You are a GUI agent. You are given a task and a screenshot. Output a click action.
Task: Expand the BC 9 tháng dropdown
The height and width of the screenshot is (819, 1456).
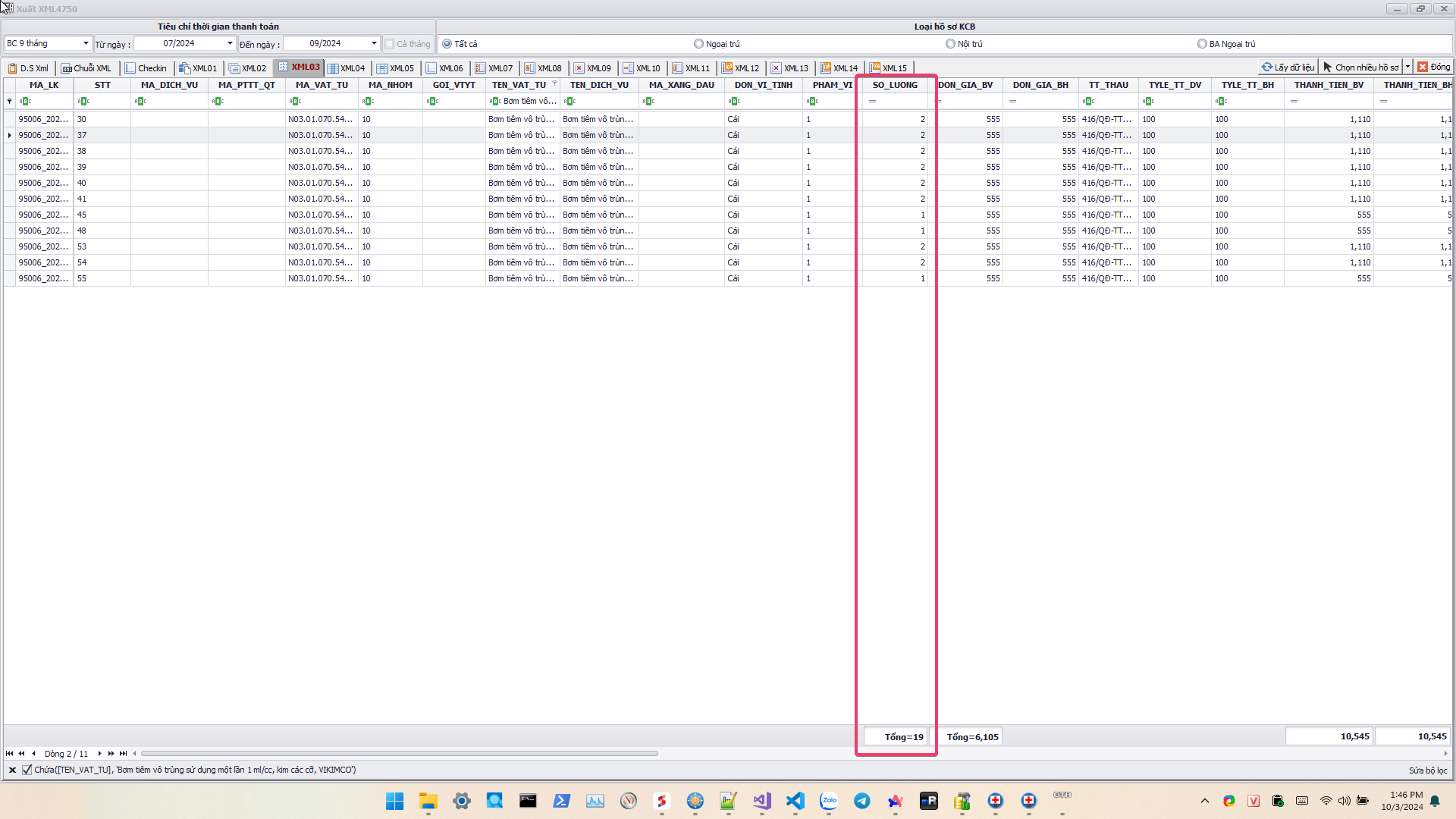tap(86, 44)
